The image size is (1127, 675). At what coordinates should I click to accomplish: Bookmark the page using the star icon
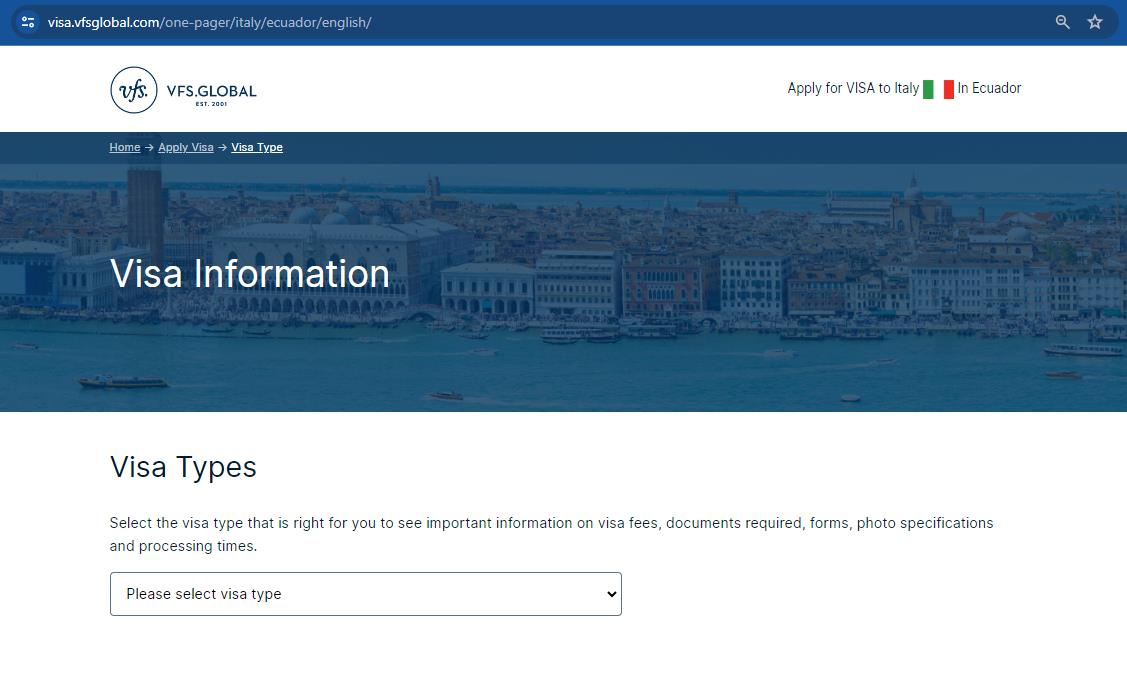coord(1095,21)
